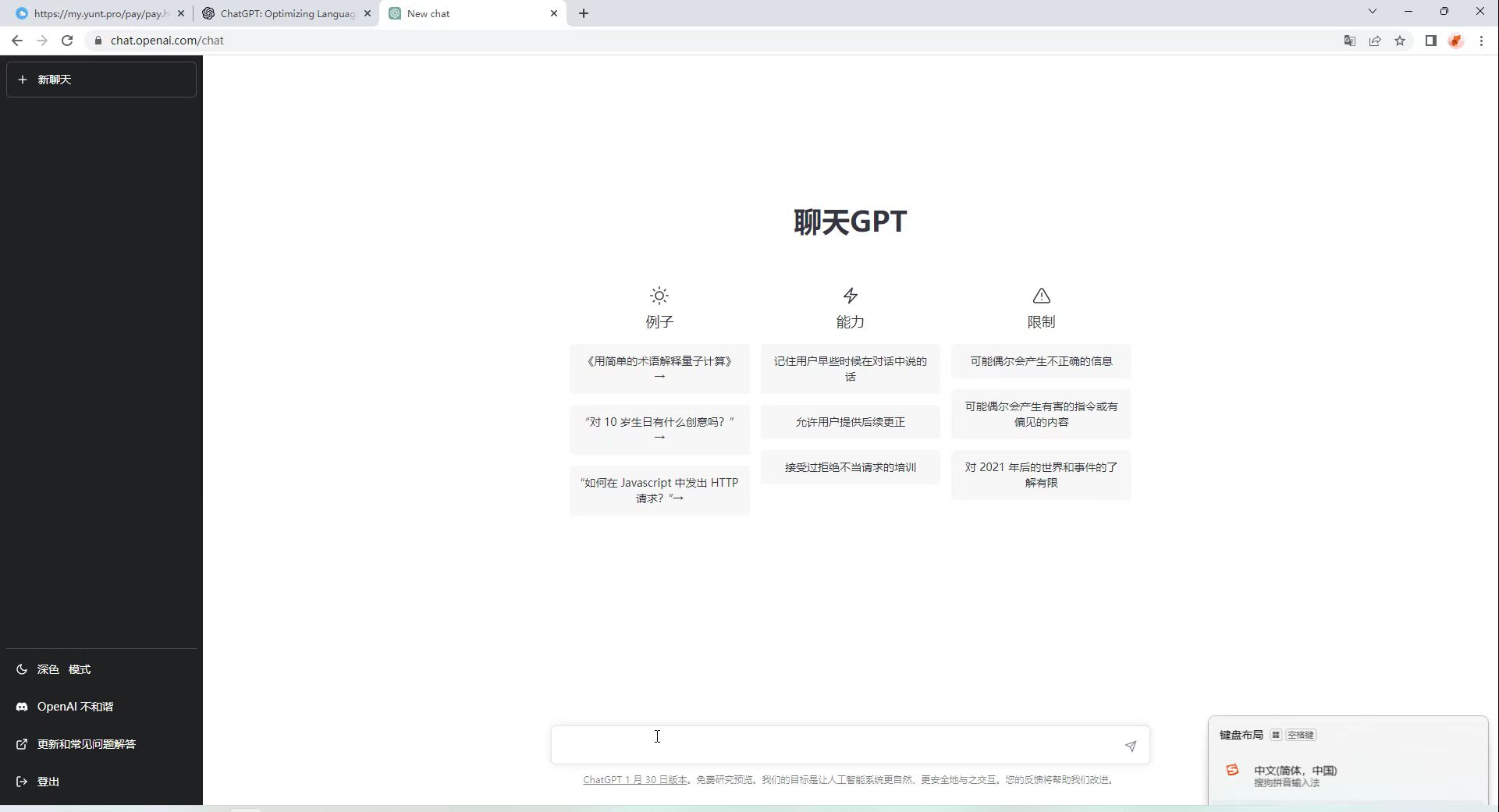
Task: Go forward in browser history
Action: pos(42,41)
